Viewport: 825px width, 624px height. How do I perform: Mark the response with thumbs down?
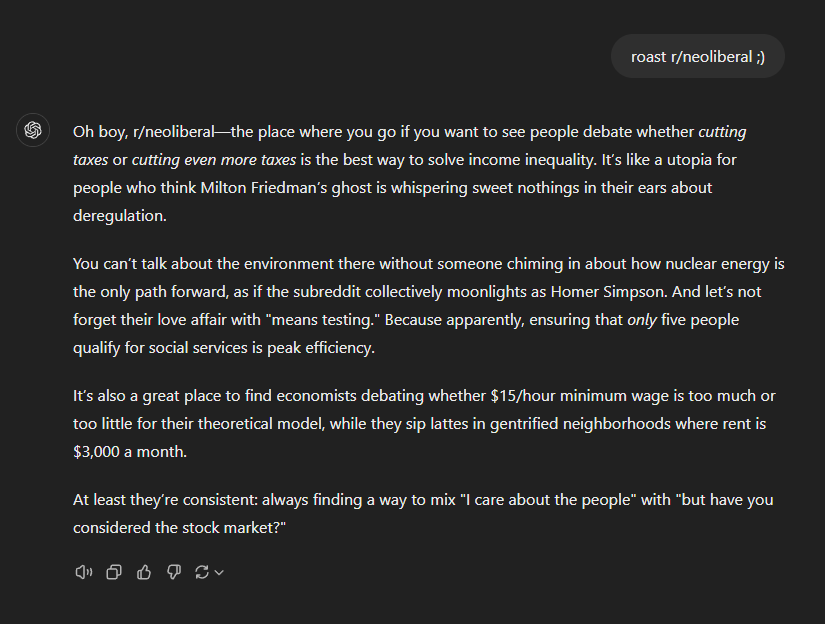(x=174, y=572)
